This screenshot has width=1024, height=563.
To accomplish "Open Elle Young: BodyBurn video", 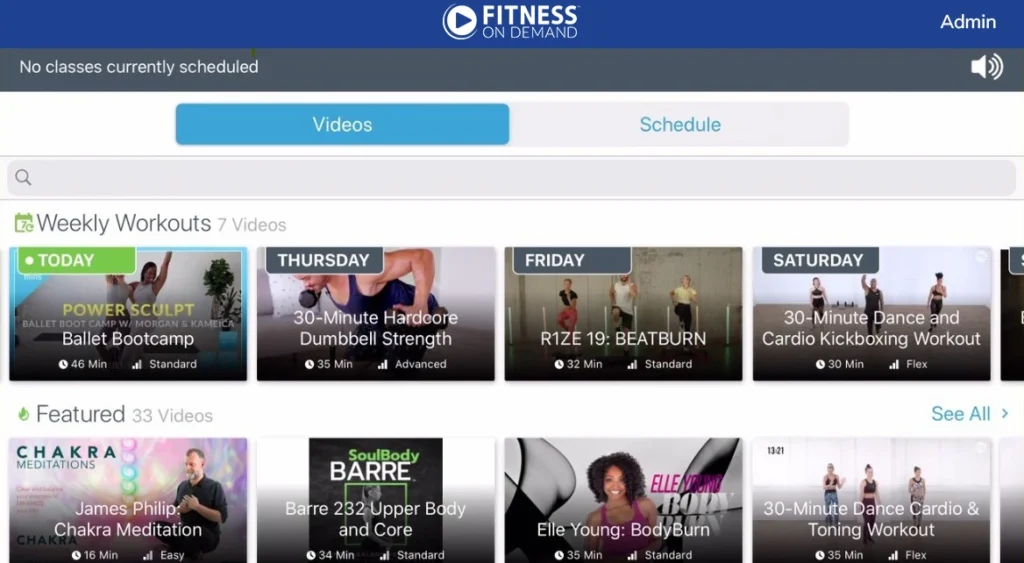I will point(623,500).
